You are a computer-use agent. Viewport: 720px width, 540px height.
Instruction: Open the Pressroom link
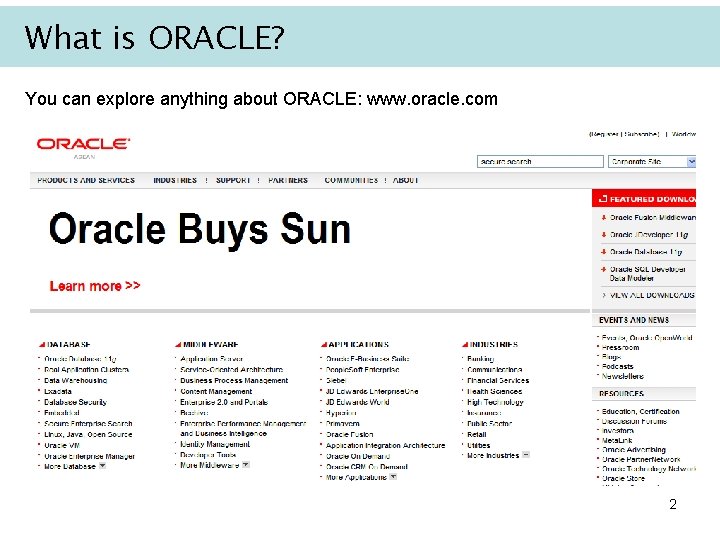pyautogui.click(x=620, y=348)
